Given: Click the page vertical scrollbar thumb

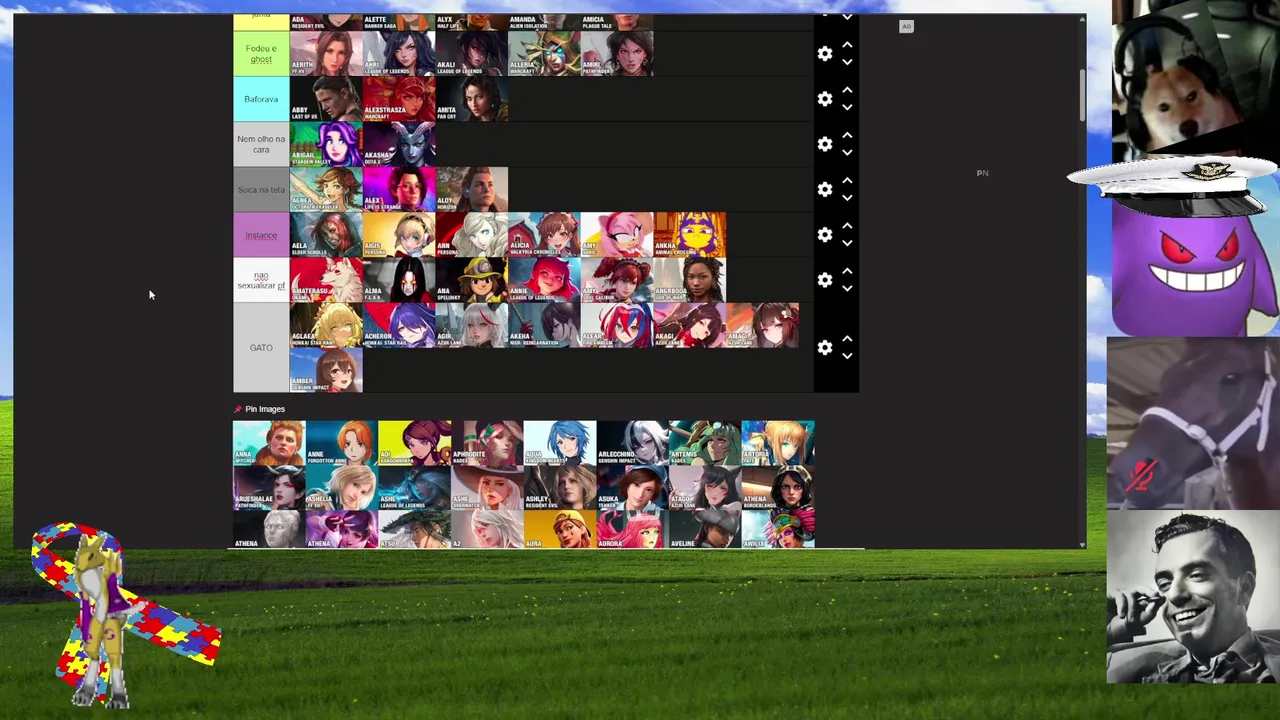Looking at the screenshot, I should pos(1082,97).
